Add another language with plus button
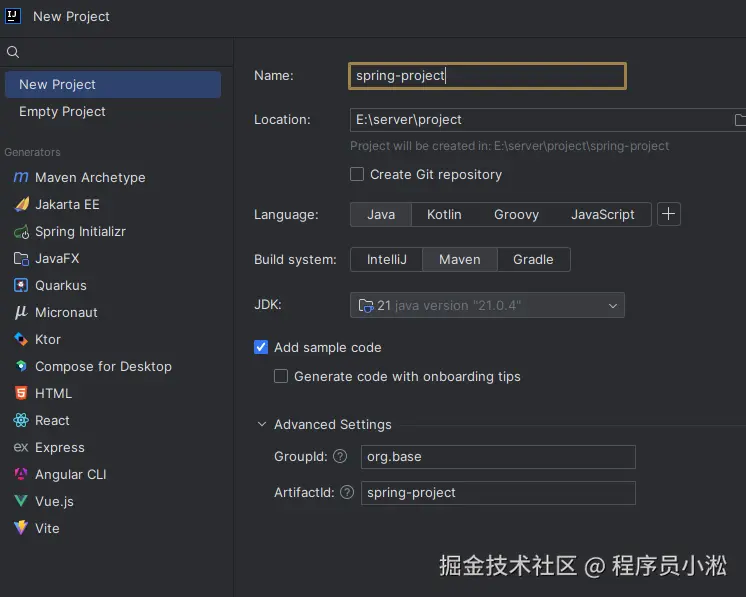Screen dimensions: 746x597 tap(668, 214)
